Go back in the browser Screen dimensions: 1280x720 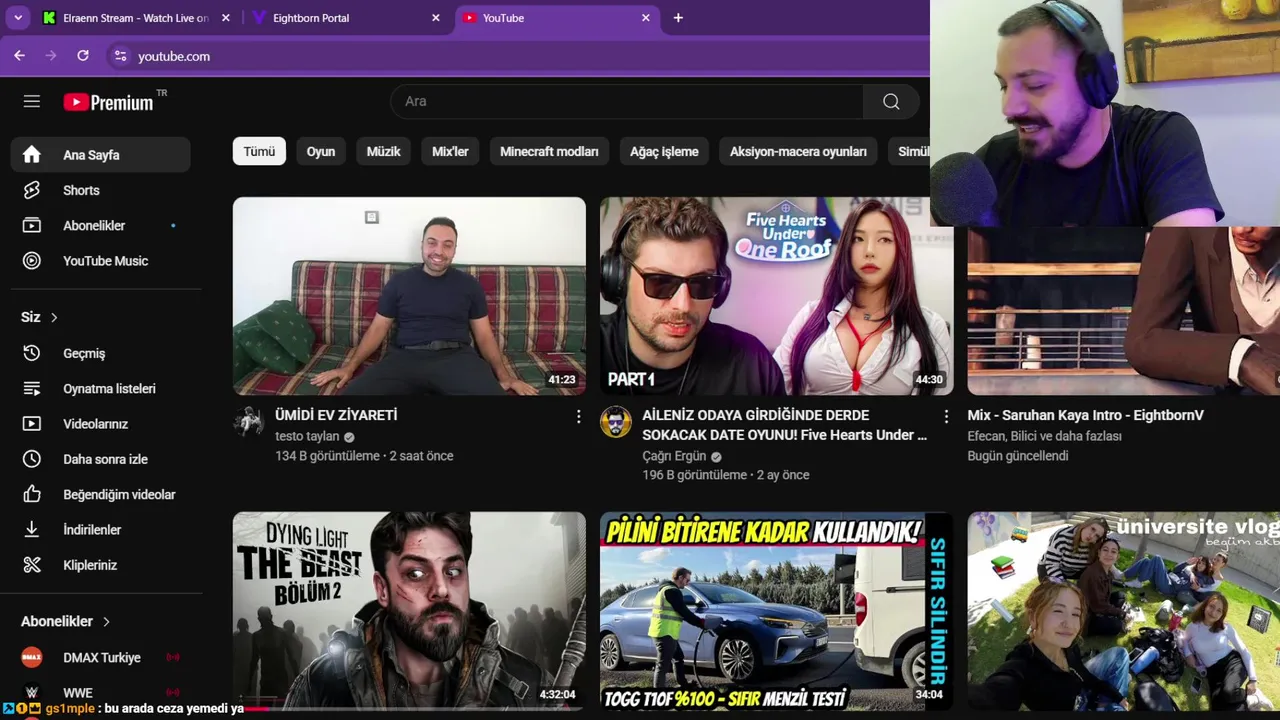pos(19,56)
